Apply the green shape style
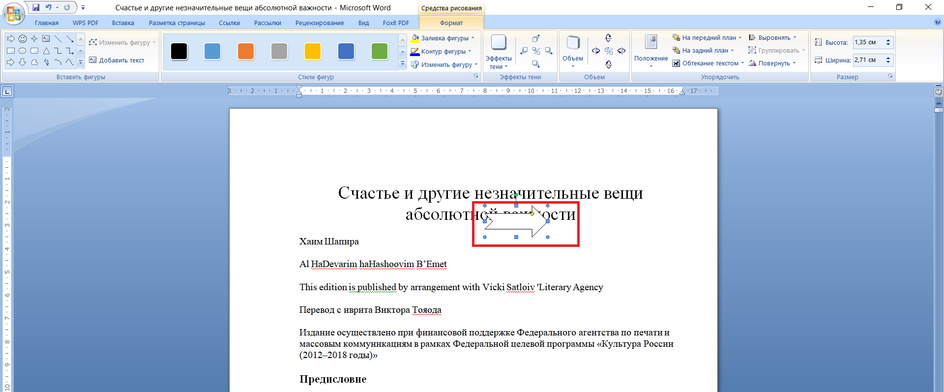The image size is (944, 392). 379,52
